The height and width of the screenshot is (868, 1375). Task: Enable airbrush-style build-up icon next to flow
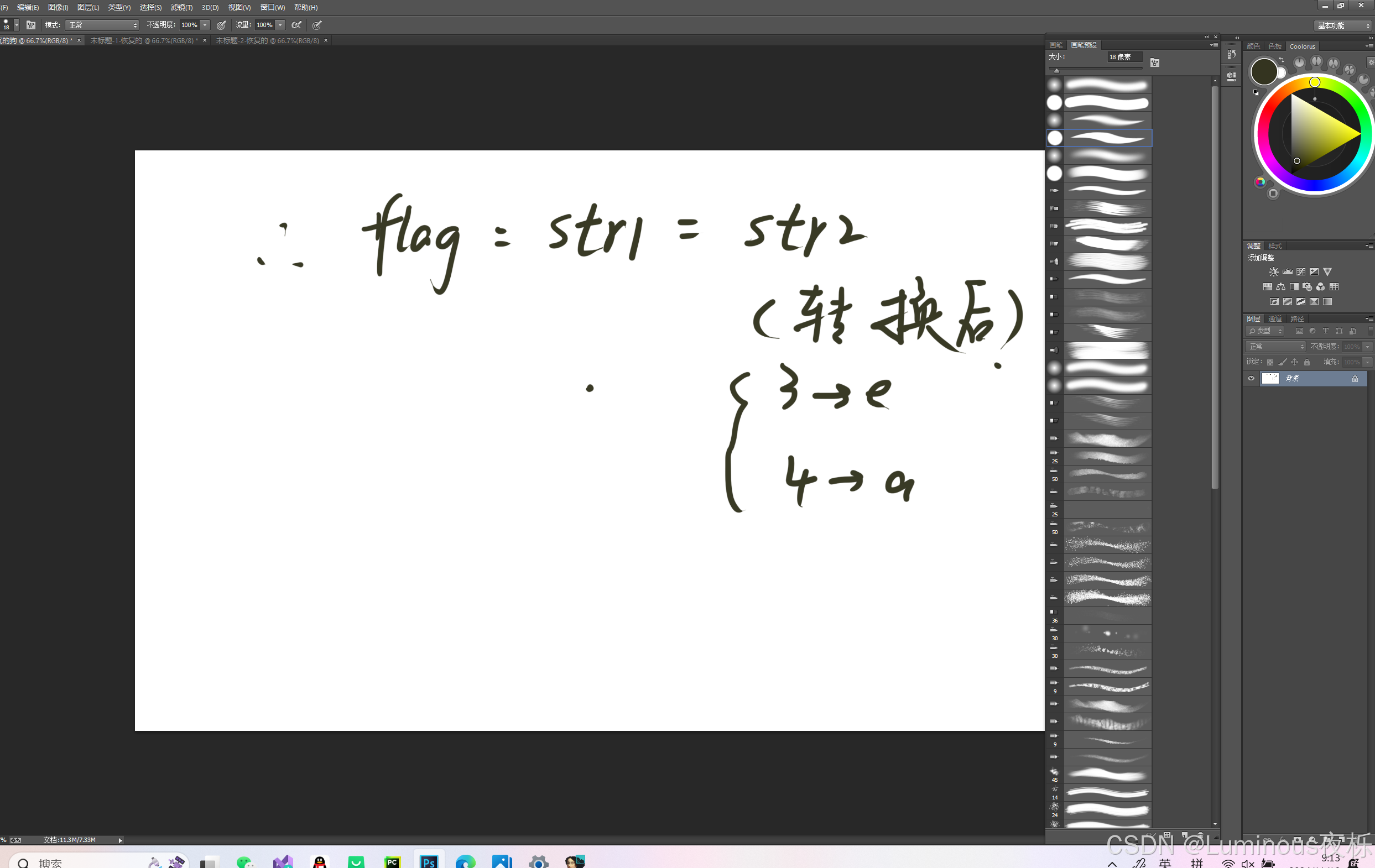296,25
